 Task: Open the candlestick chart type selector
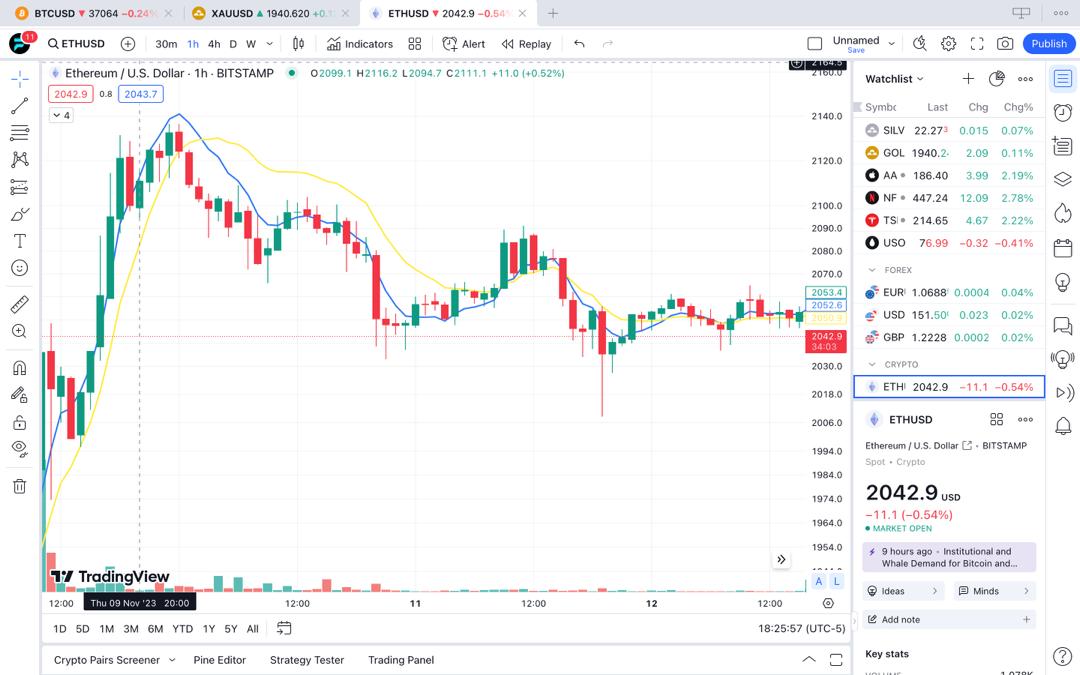[x=298, y=44]
